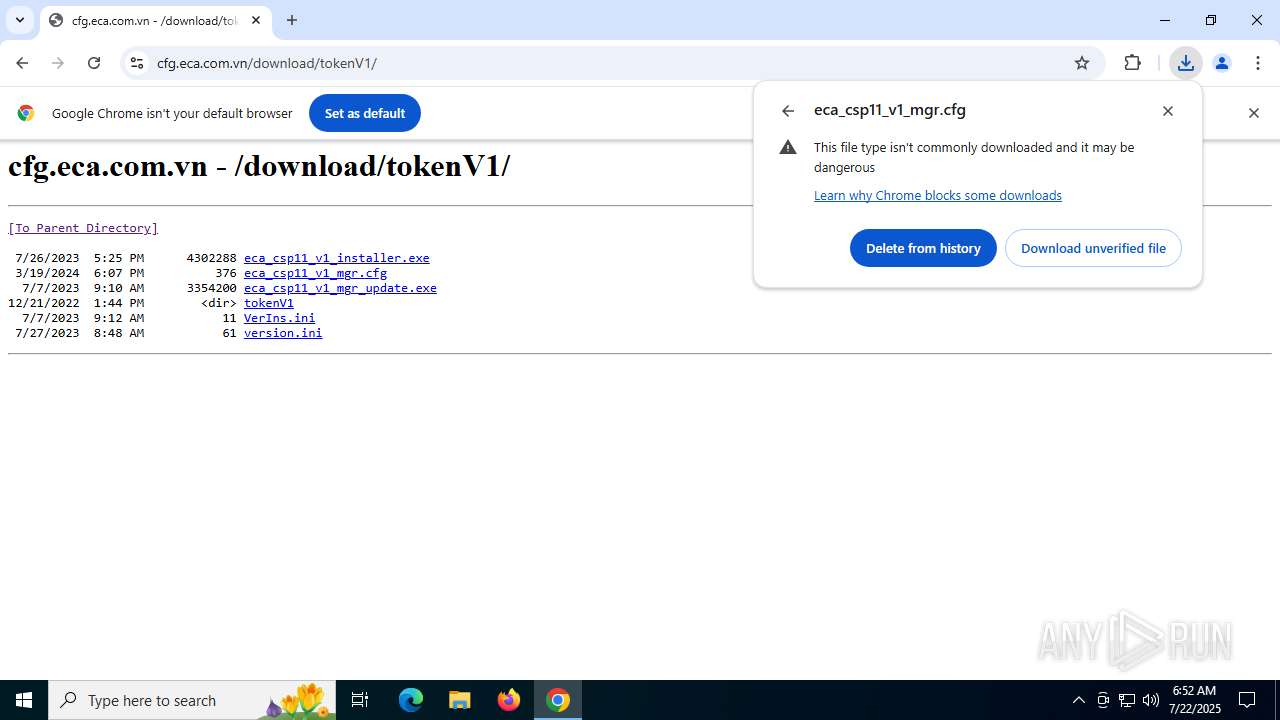Dismiss the default browser infobar
The width and height of the screenshot is (1280, 720).
pos(1253,113)
